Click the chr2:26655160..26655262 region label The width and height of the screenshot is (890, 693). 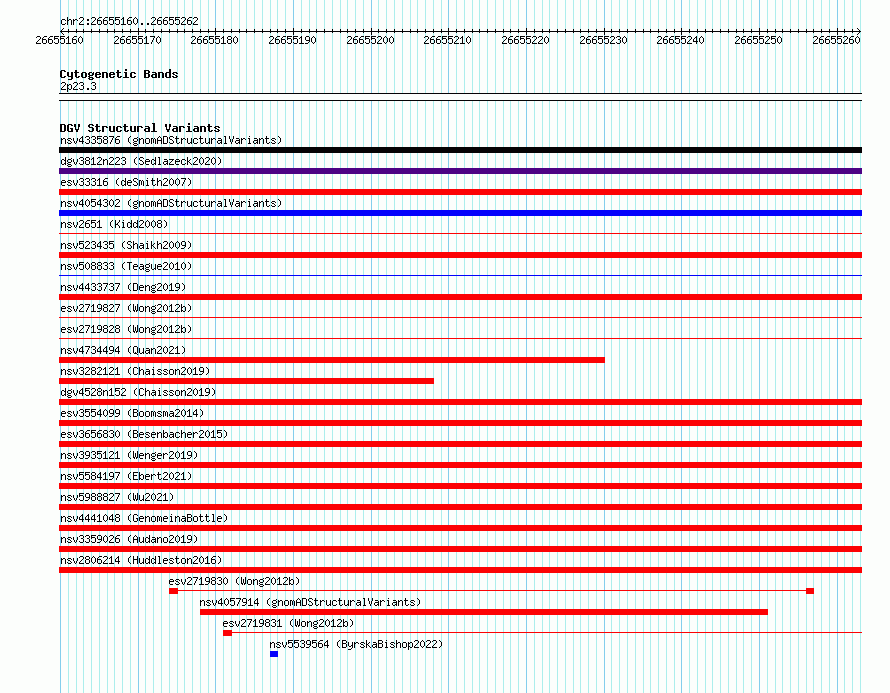coord(129,21)
